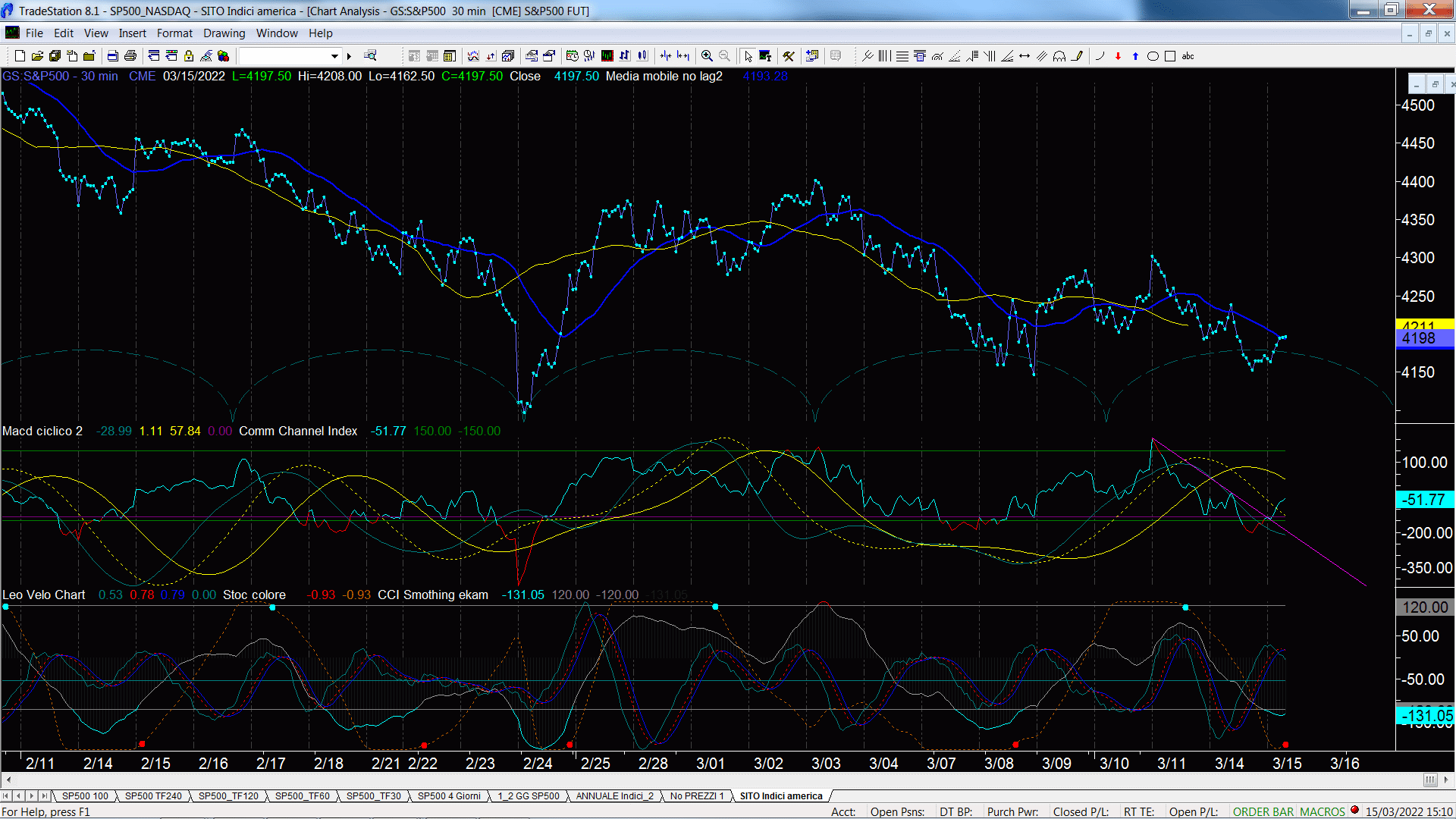The width and height of the screenshot is (1456, 819).
Task: Click the GS:S&P500 - 30 min chart label
Action: [x=60, y=76]
